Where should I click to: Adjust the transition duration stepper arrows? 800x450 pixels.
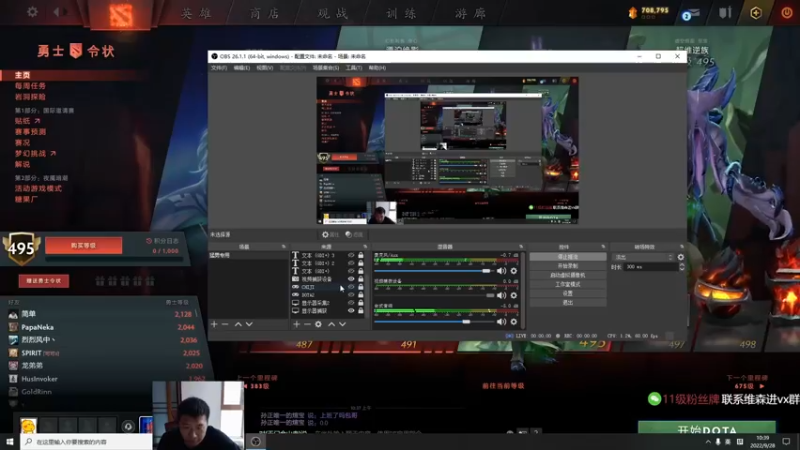682,267
